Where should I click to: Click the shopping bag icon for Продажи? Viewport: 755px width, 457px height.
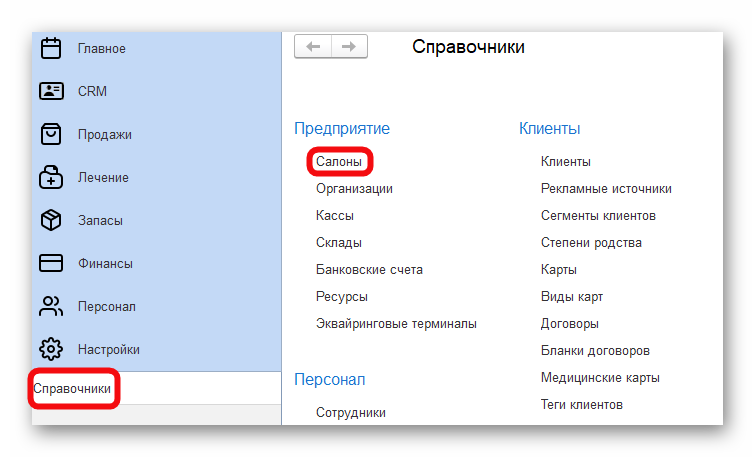[51, 134]
